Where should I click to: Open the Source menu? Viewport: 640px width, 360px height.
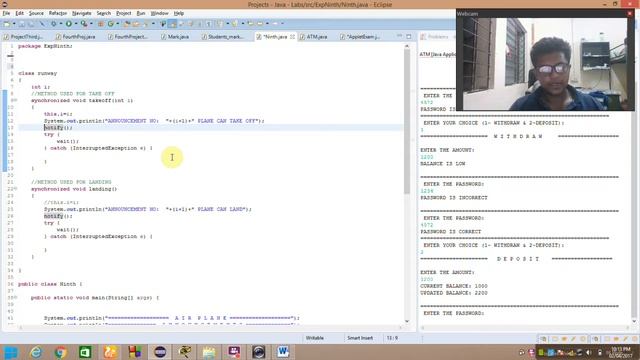point(36,13)
